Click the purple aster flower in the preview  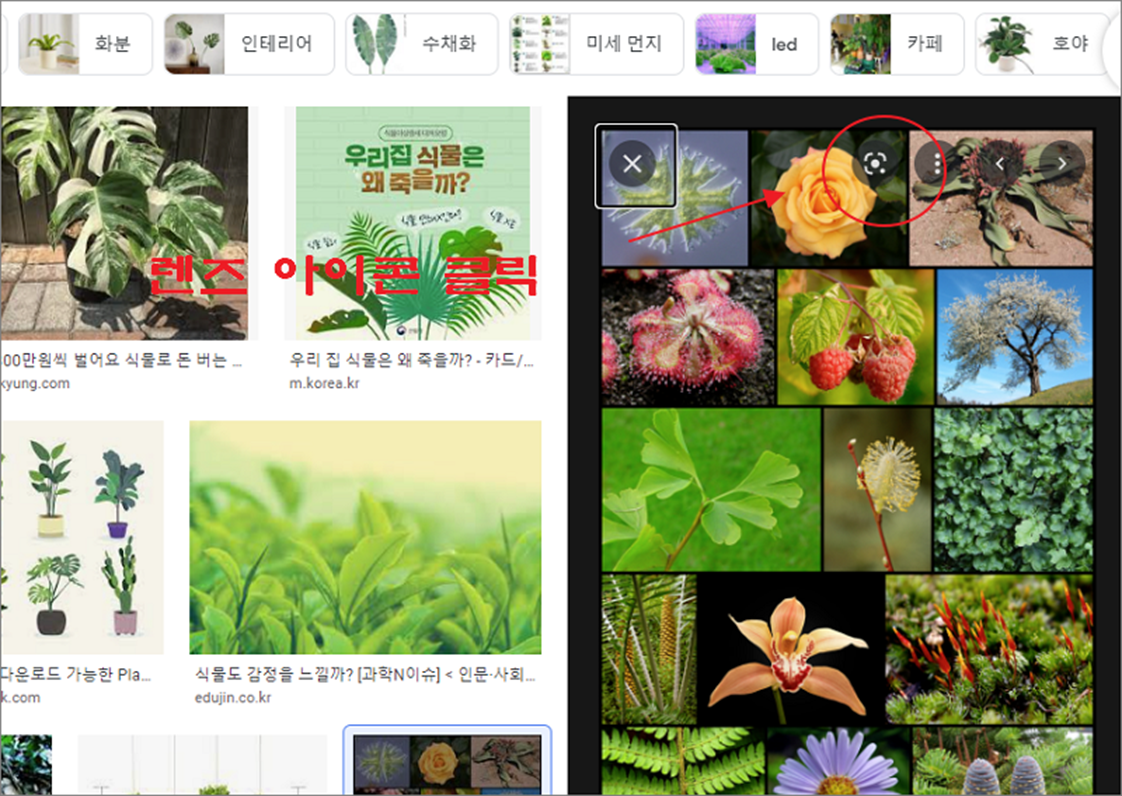coord(838,762)
